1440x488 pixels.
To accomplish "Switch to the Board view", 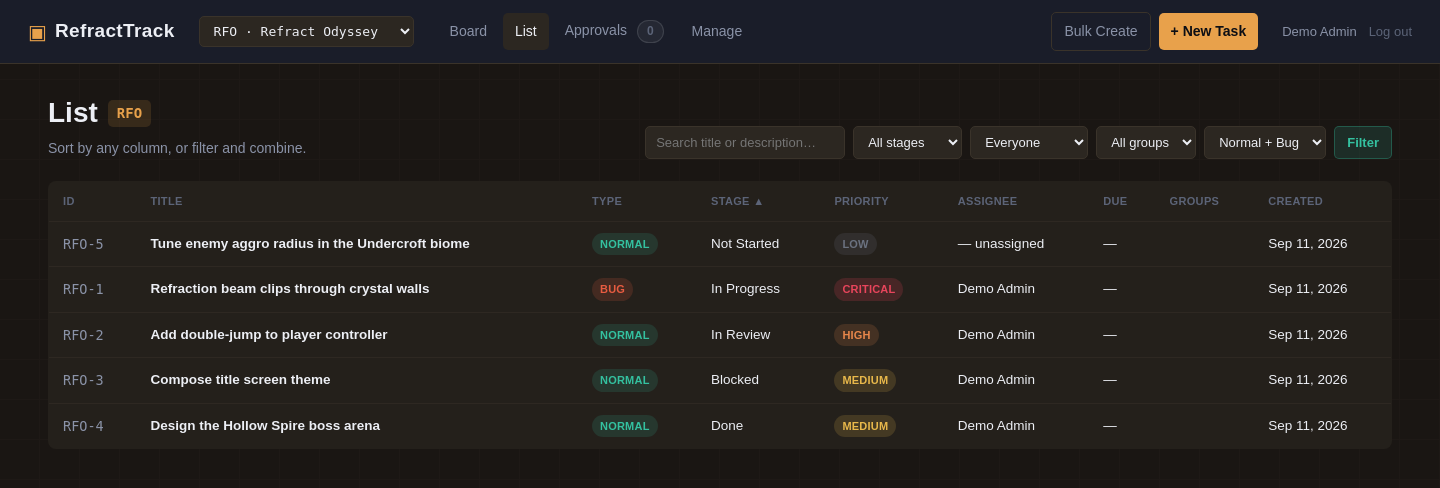I will tap(468, 31).
